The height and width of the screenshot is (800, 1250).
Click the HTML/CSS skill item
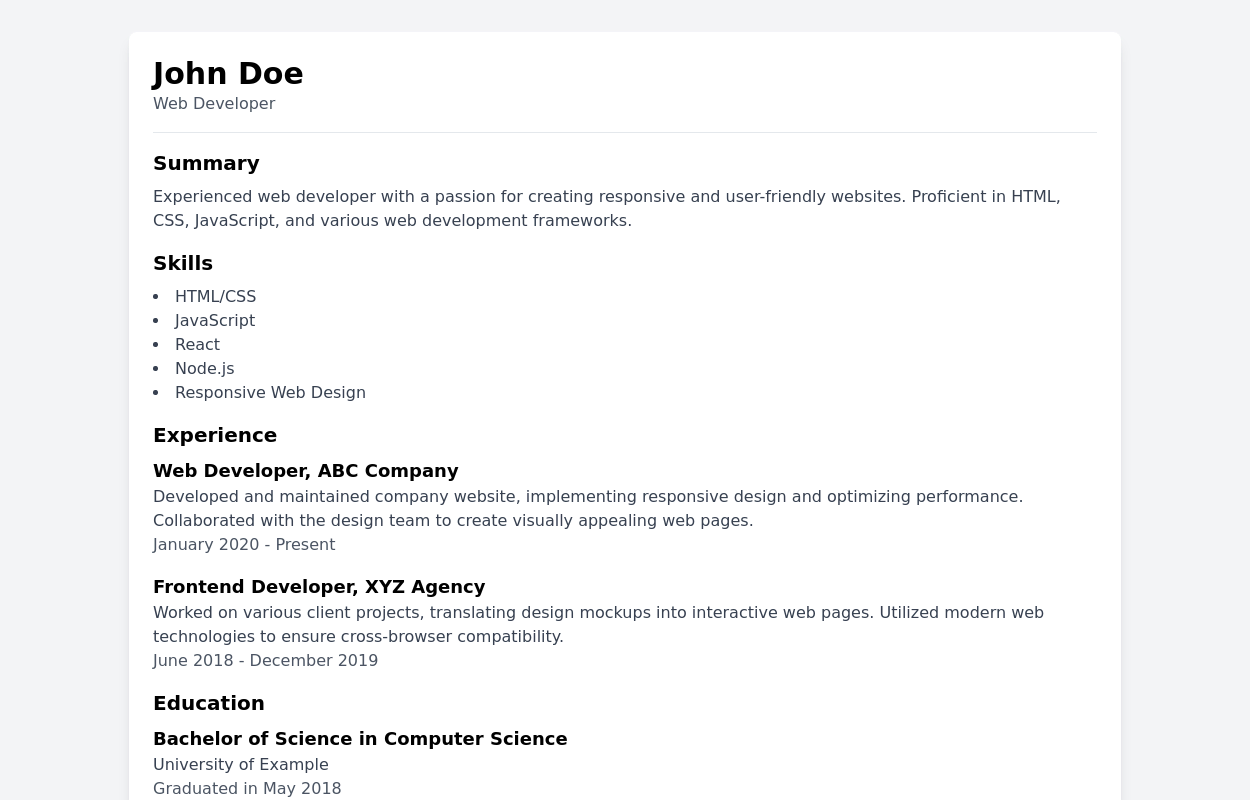point(215,297)
